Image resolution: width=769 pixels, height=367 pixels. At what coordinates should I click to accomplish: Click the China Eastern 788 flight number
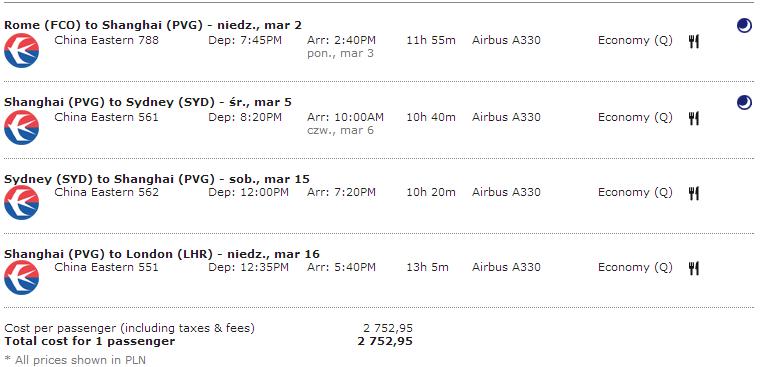click(x=106, y=40)
